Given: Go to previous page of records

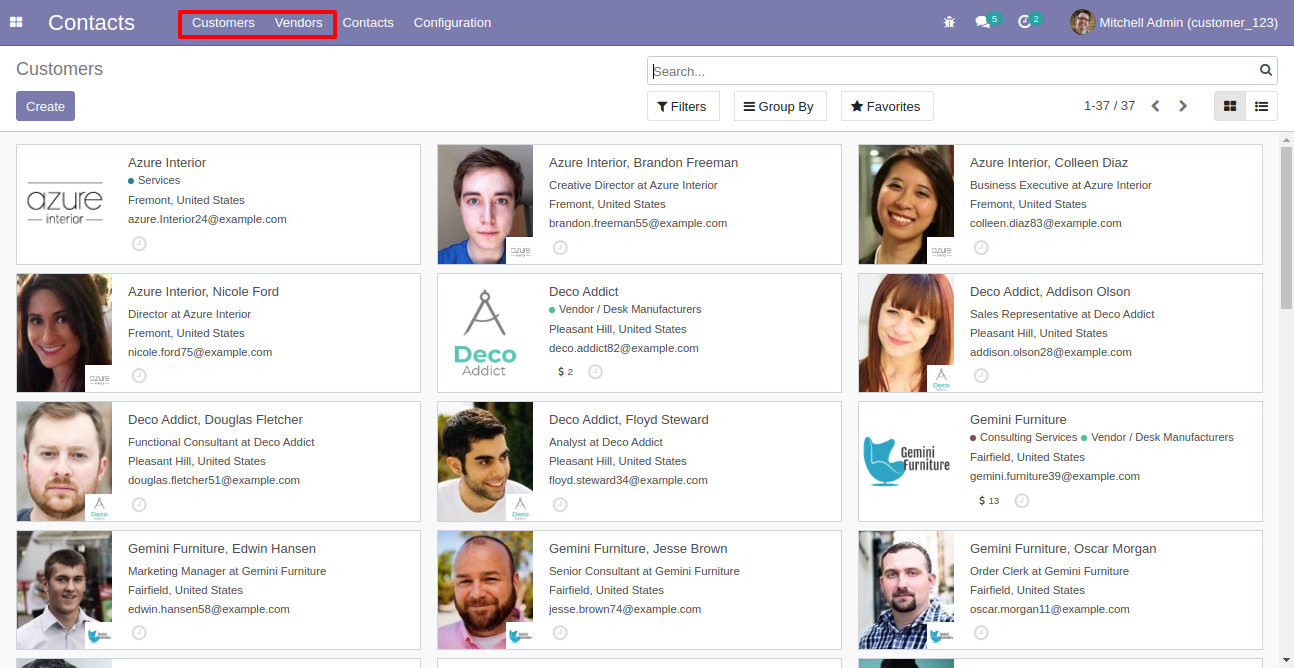Looking at the screenshot, I should pyautogui.click(x=1155, y=106).
